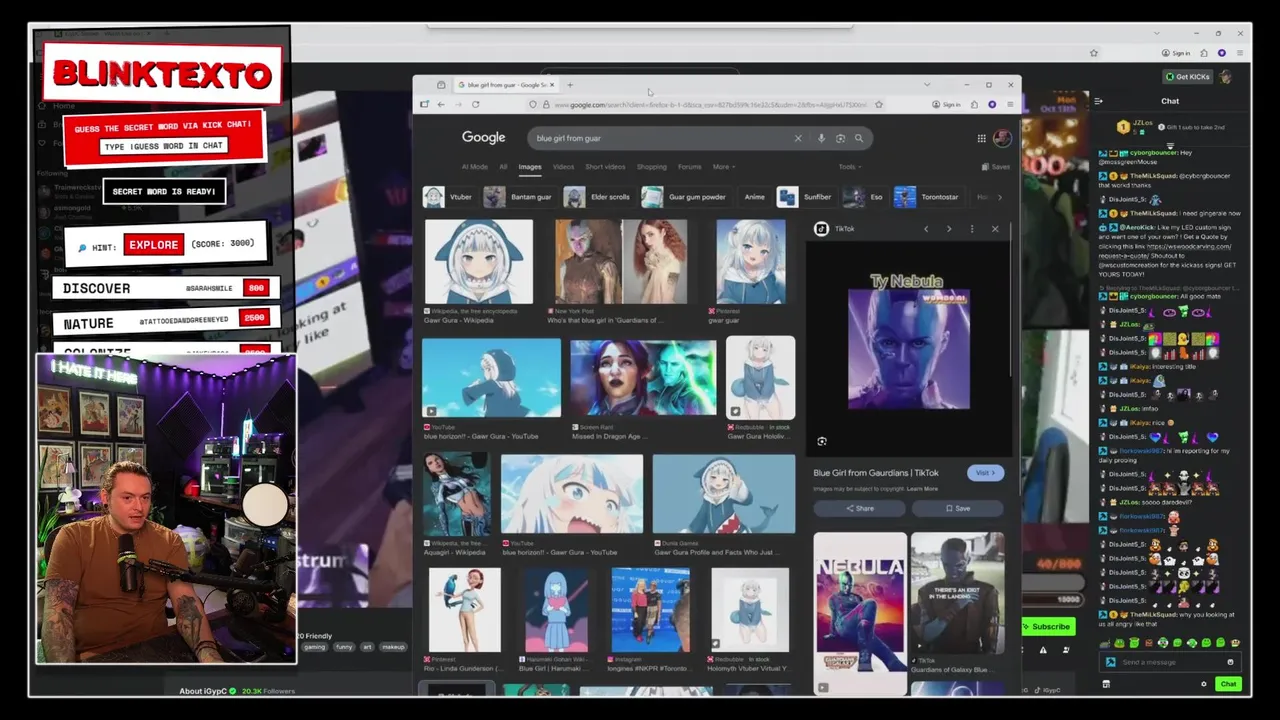The image size is (1280, 720).
Task: Apply the Anime suggestion chip
Action: click(754, 197)
